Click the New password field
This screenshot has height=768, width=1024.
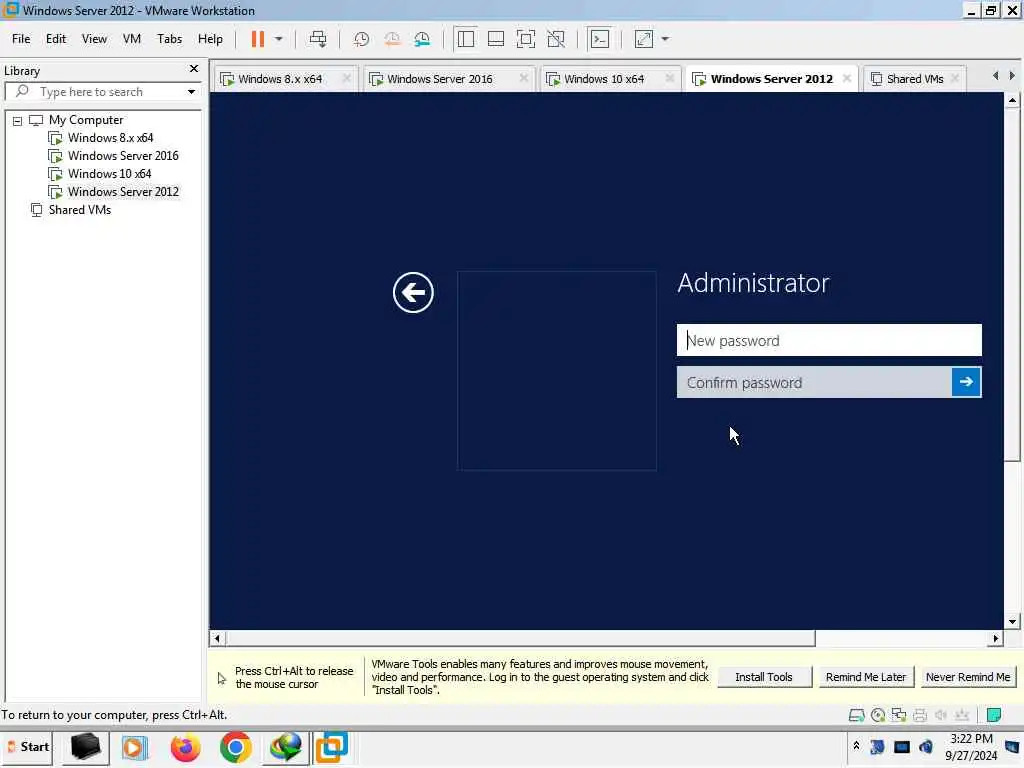point(829,340)
